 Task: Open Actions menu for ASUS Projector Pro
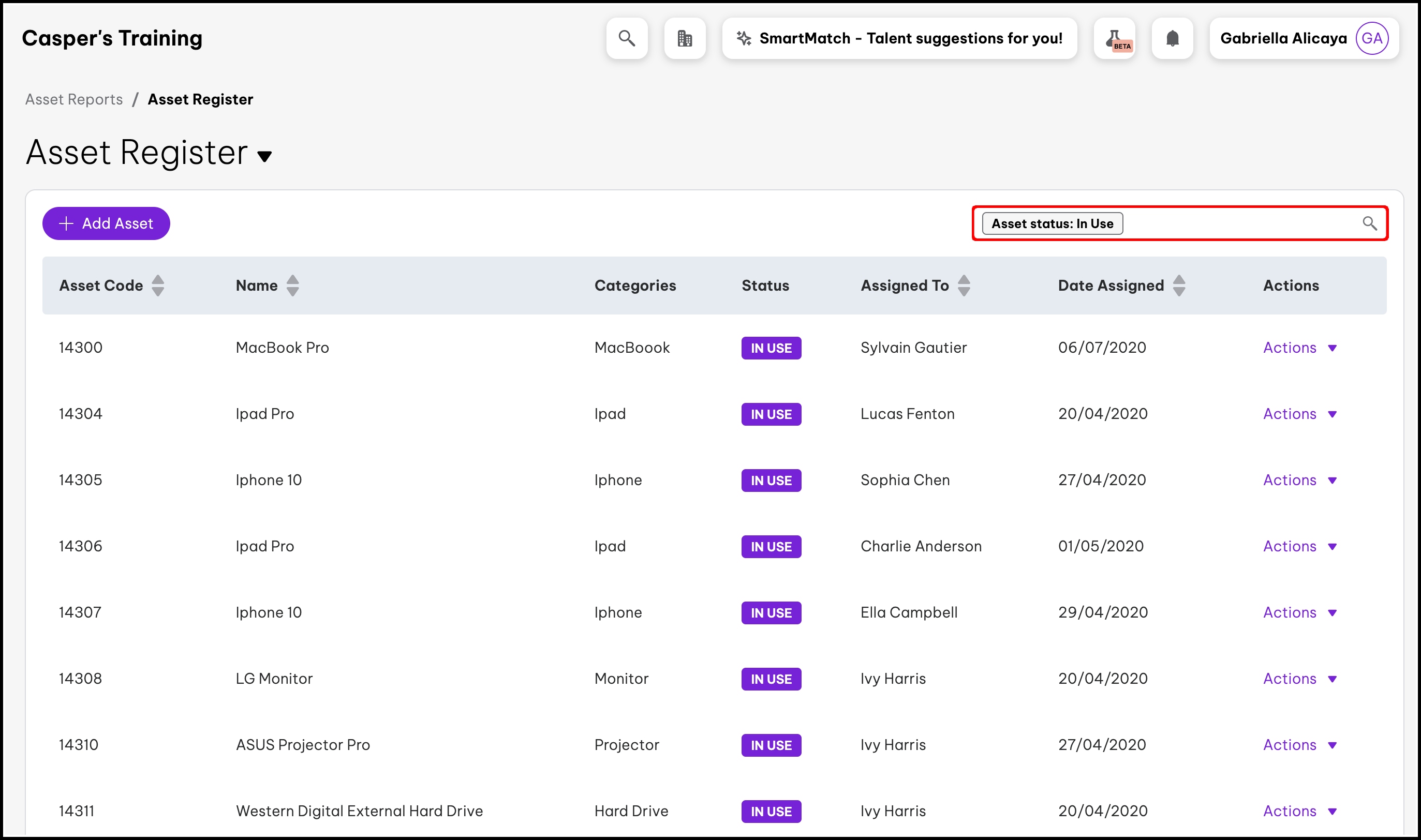pos(1299,745)
